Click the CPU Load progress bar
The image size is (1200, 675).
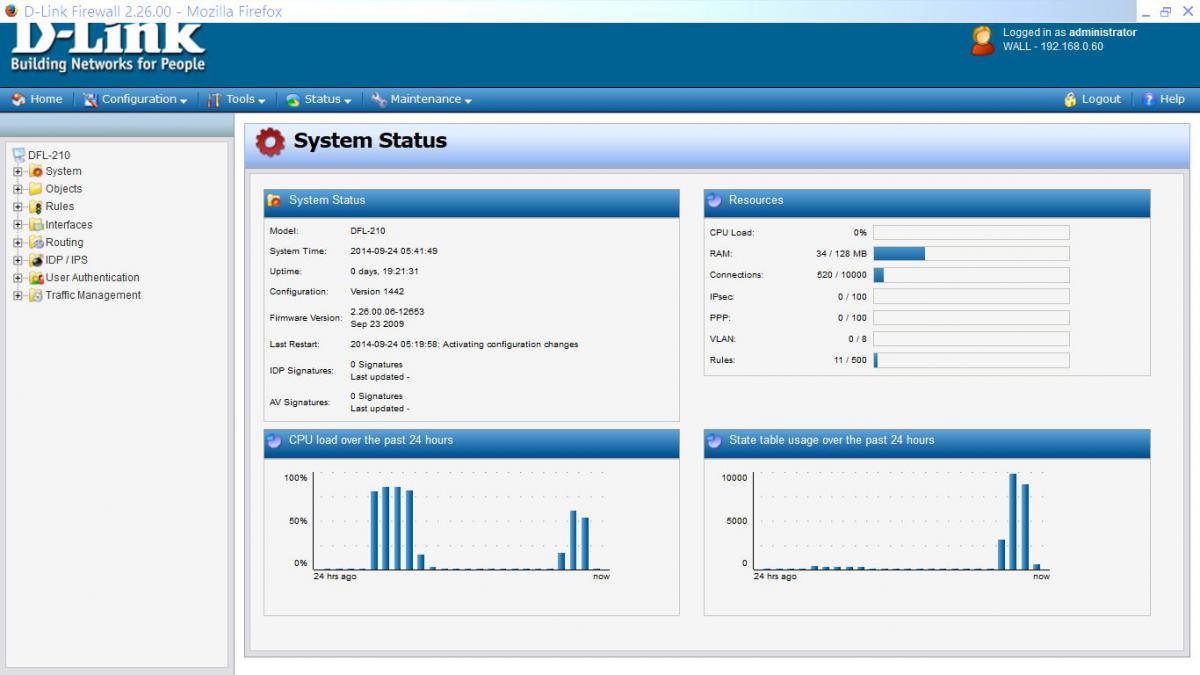coord(971,233)
